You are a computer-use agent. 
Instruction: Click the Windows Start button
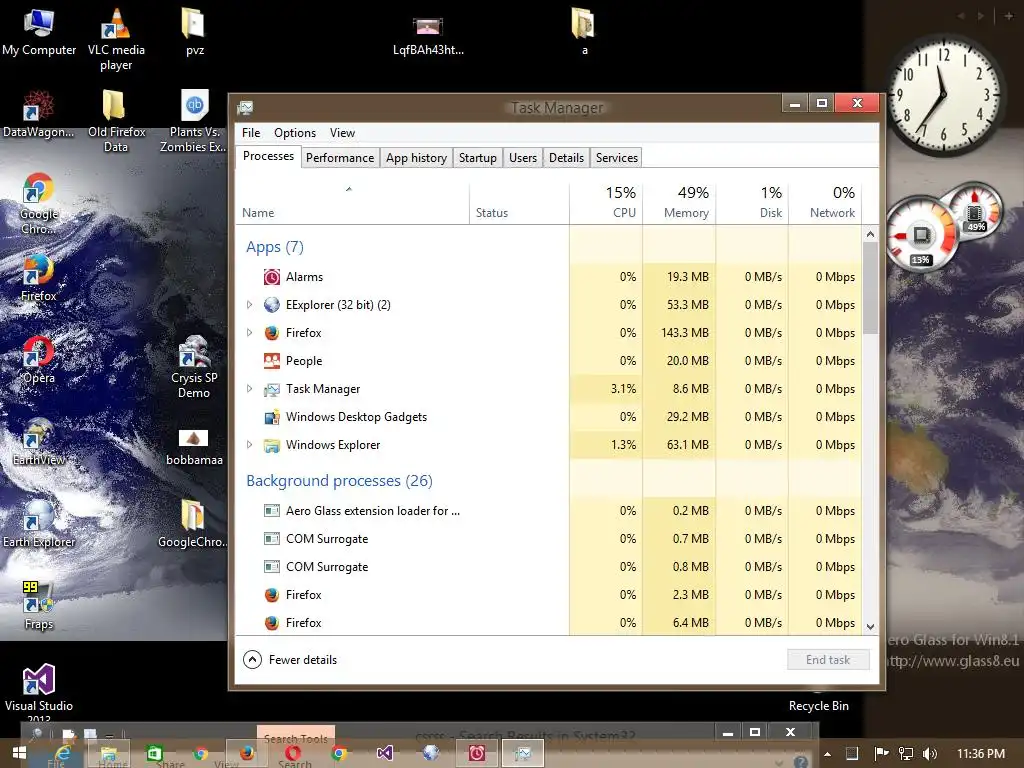coord(19,754)
